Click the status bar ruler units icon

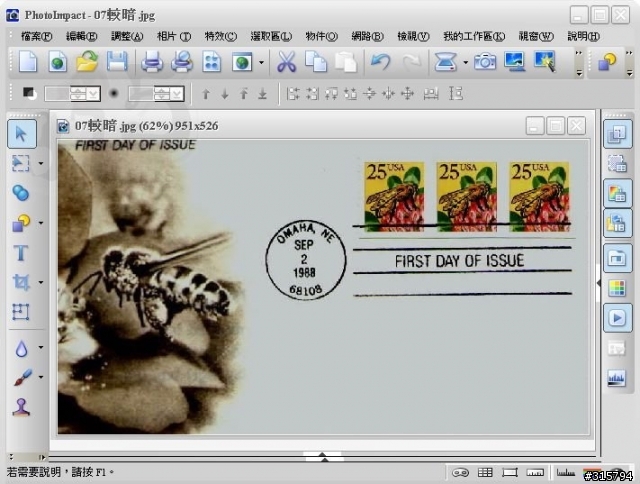coord(536,473)
